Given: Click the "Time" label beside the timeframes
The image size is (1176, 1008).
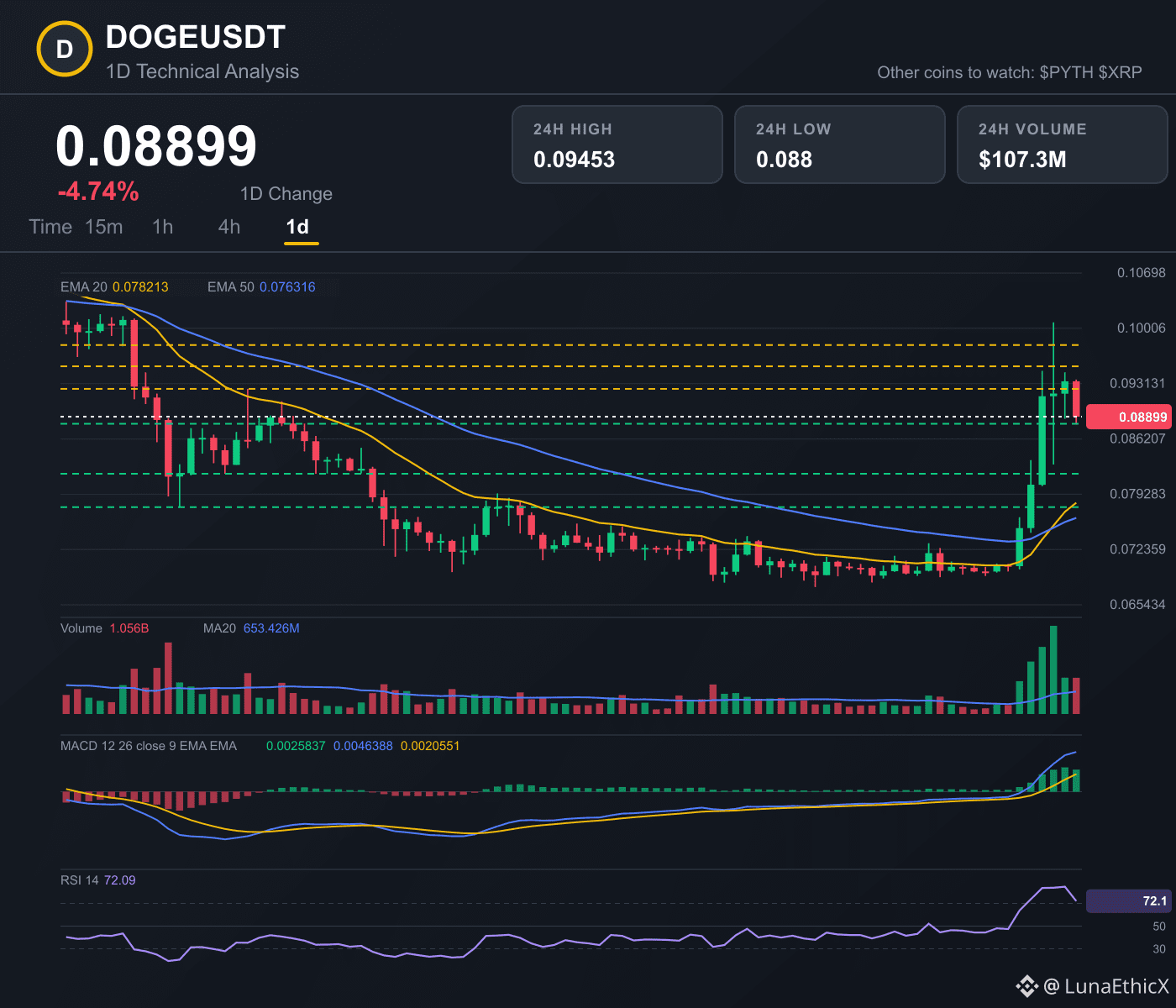Looking at the screenshot, I should (x=50, y=227).
